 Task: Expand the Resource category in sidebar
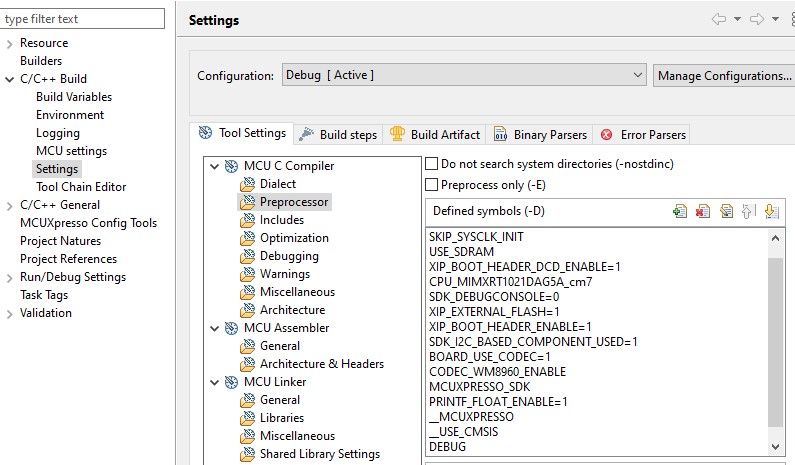pos(9,43)
